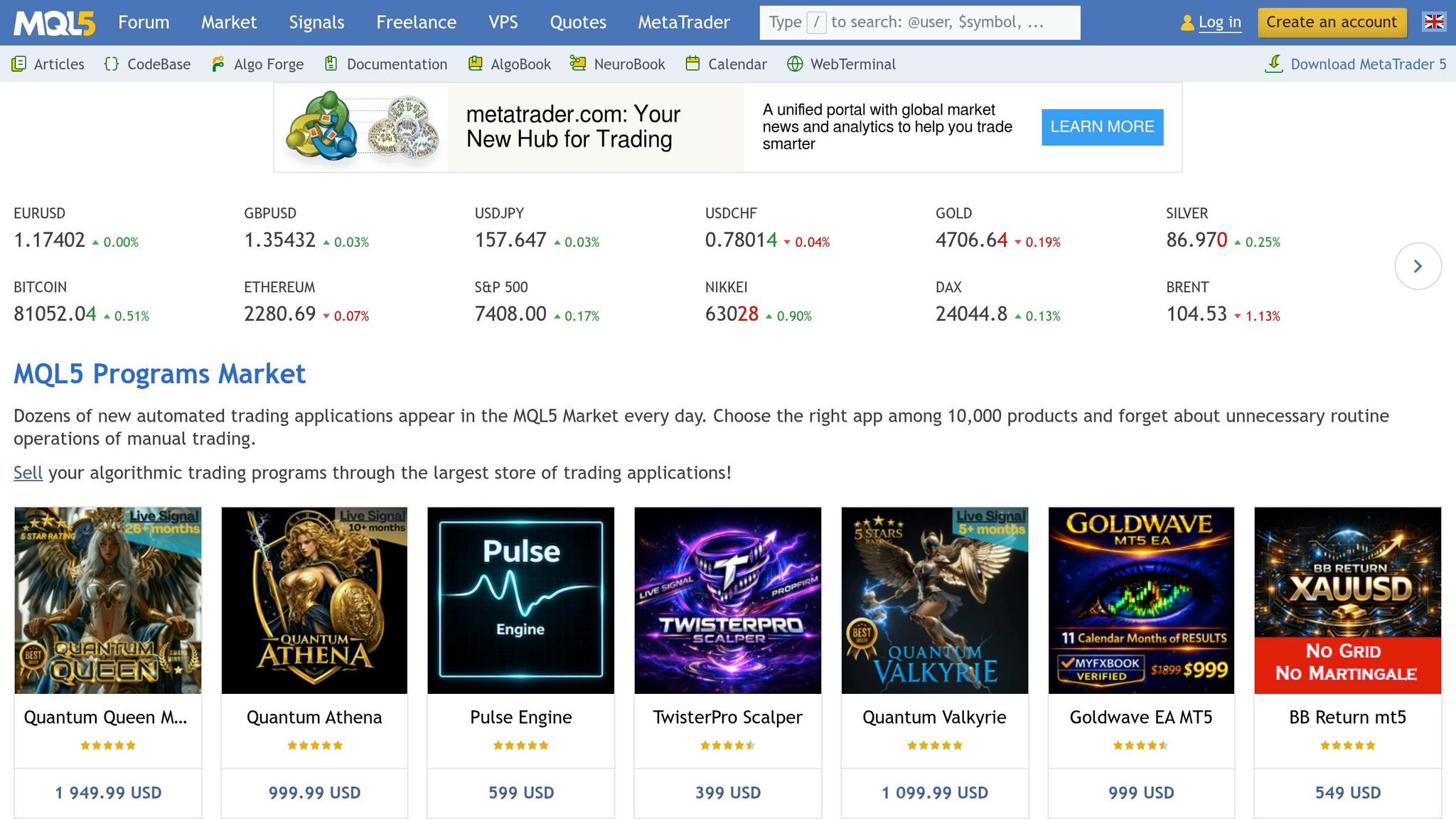Image resolution: width=1456 pixels, height=819 pixels.
Task: Open BB Return XAUUSD product thumbnail
Action: [1348, 600]
